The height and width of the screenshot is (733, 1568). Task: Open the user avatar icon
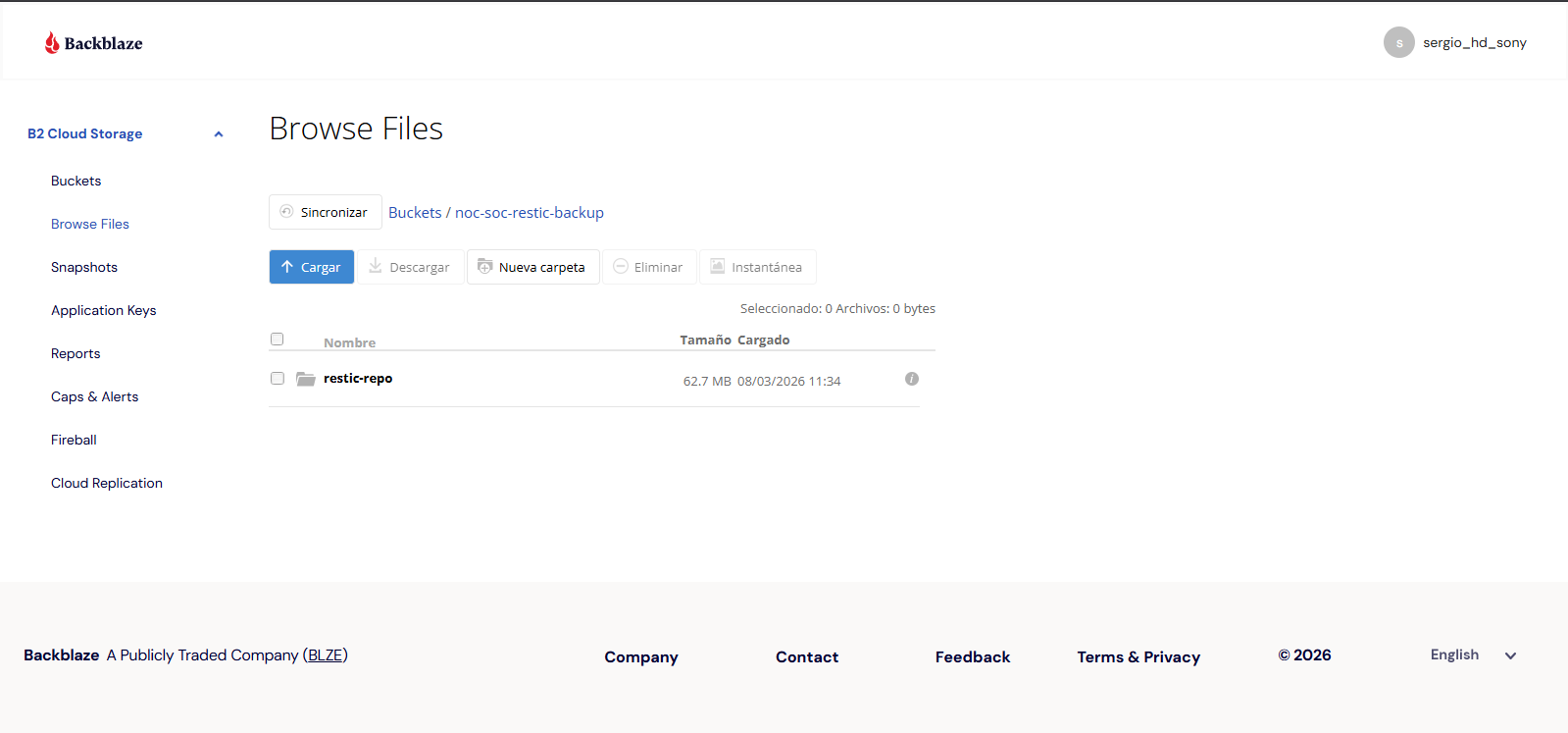click(1398, 42)
